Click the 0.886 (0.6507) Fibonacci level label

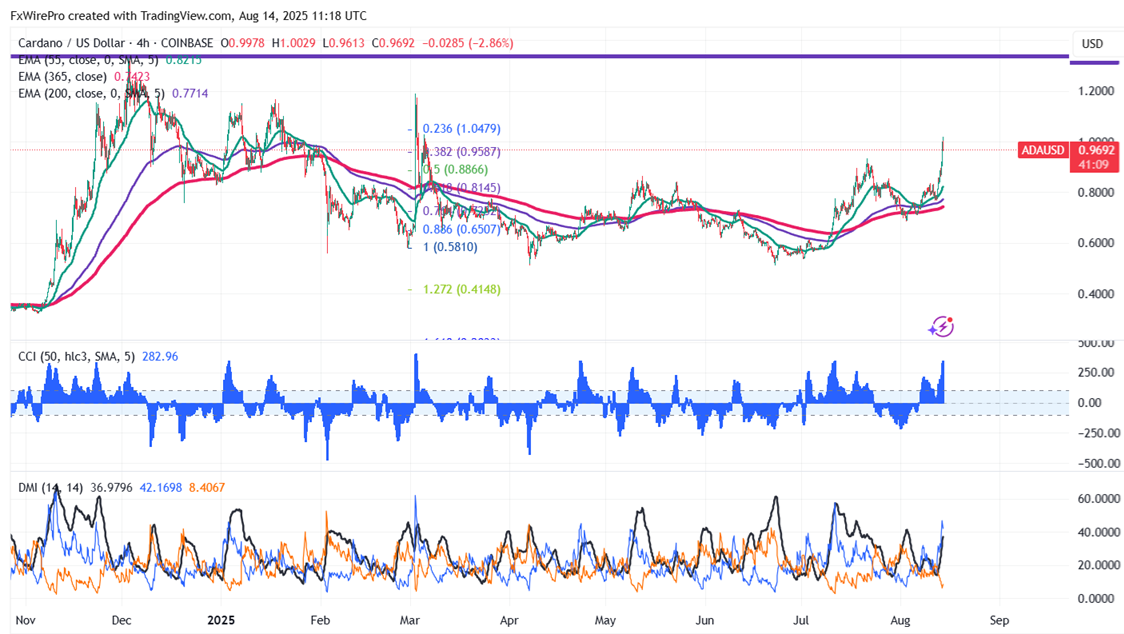pos(461,230)
